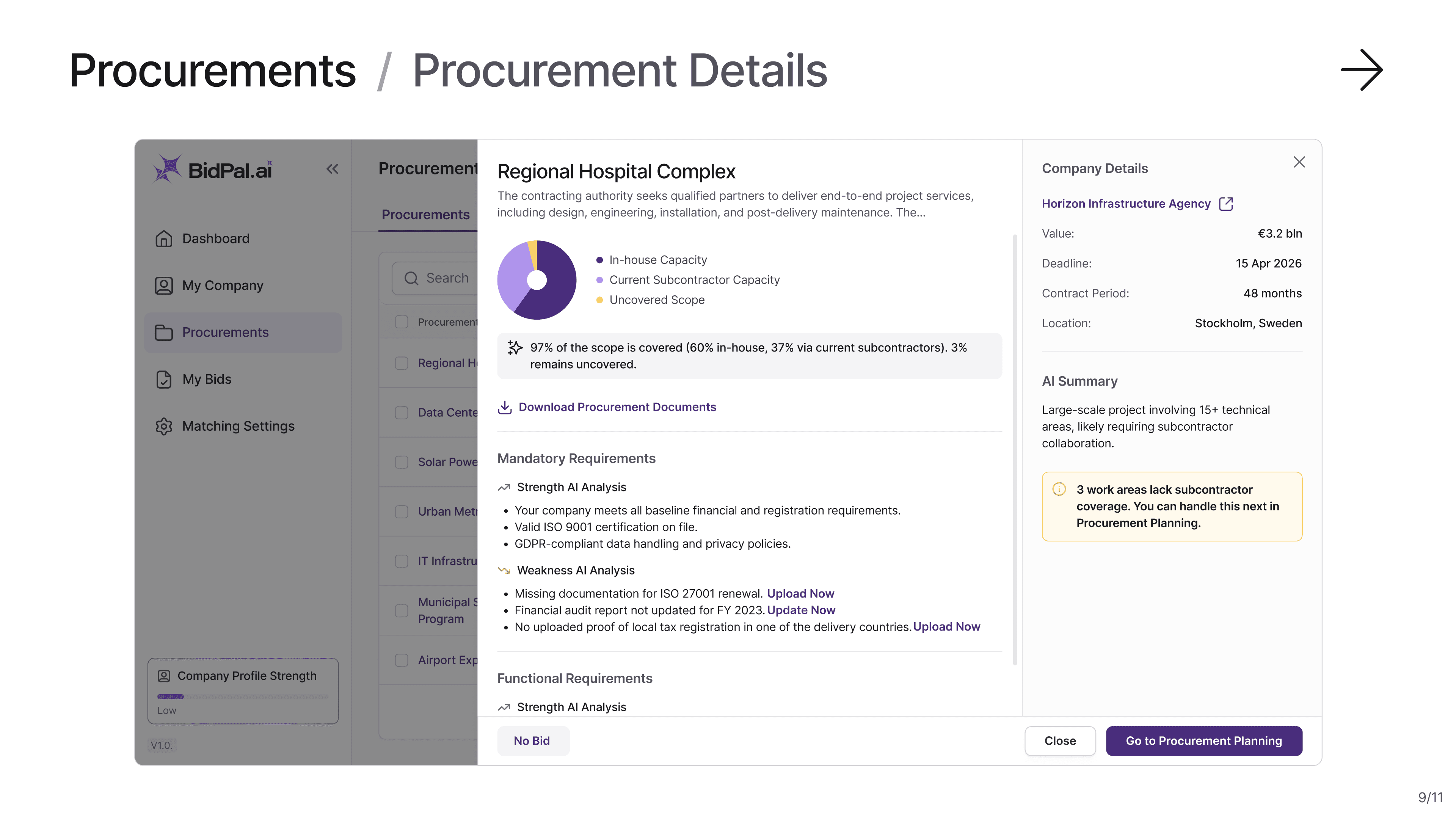Go to My Bids page

pos(206,379)
